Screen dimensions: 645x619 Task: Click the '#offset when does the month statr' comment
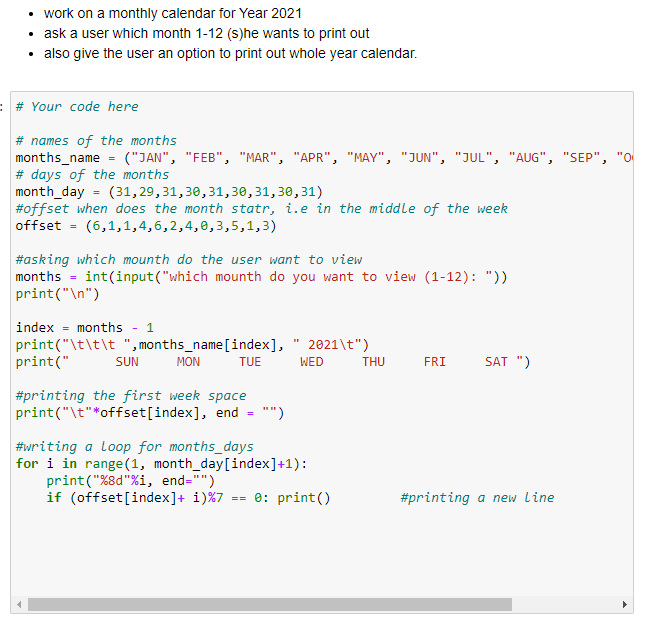[x=262, y=209]
